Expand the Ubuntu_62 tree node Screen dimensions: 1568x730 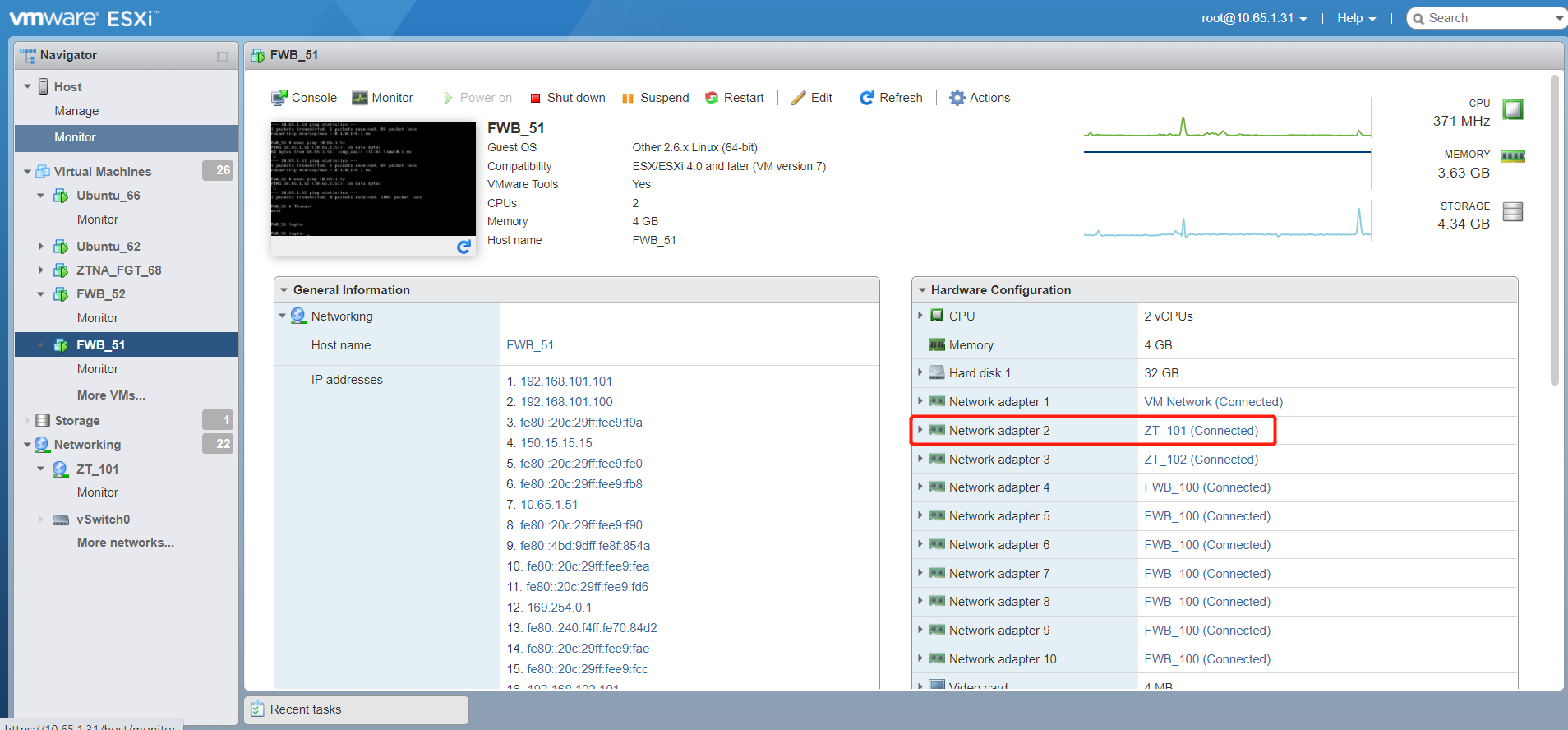(x=41, y=247)
